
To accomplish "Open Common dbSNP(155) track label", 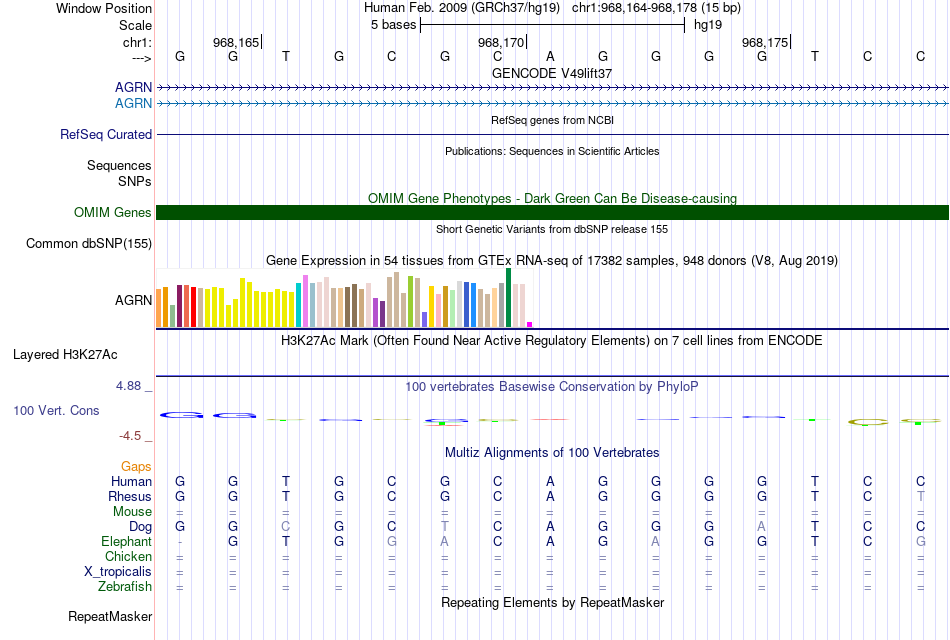I will 88,244.
